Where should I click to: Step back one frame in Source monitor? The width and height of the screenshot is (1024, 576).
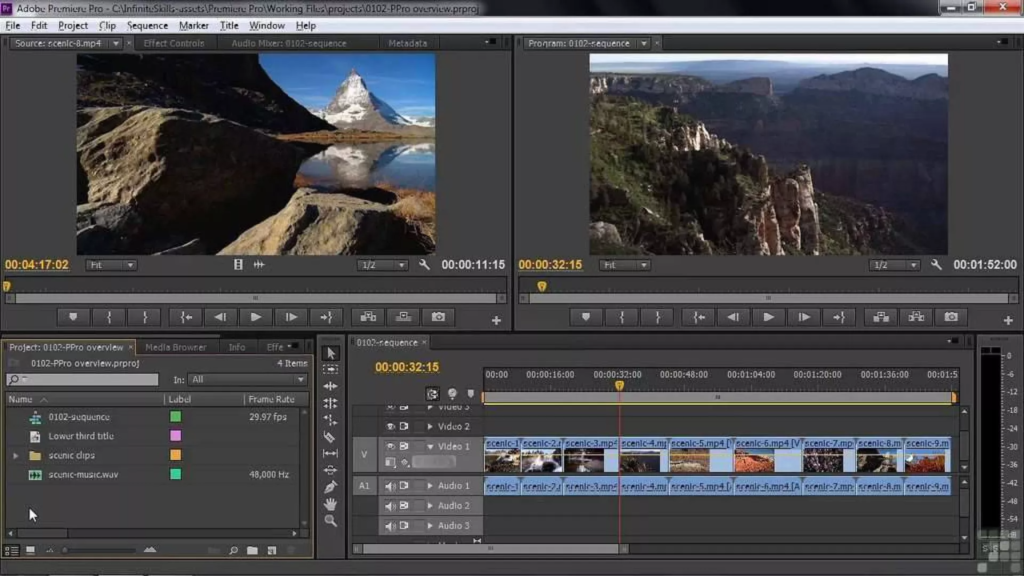[220, 317]
